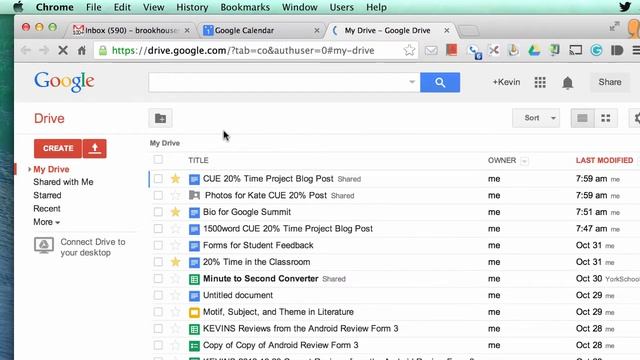Click the Connect Drive to desktop monitor icon

(x=44, y=246)
